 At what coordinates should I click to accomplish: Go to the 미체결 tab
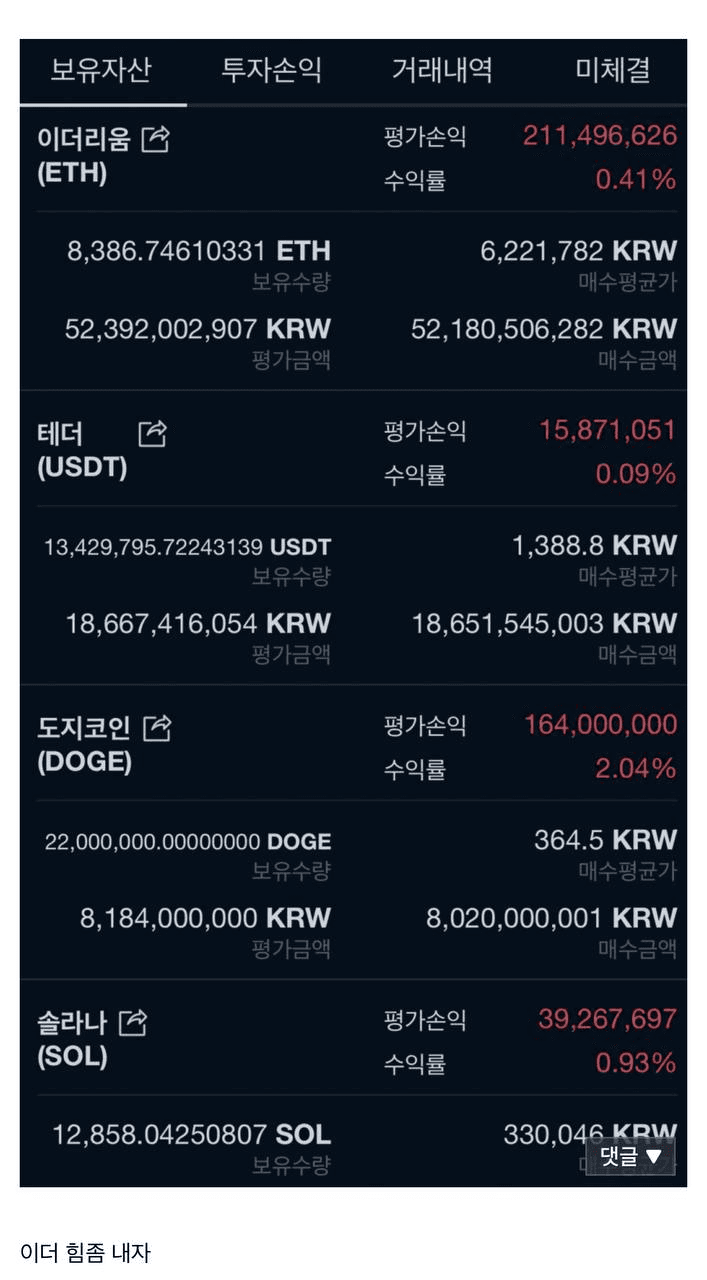(612, 70)
